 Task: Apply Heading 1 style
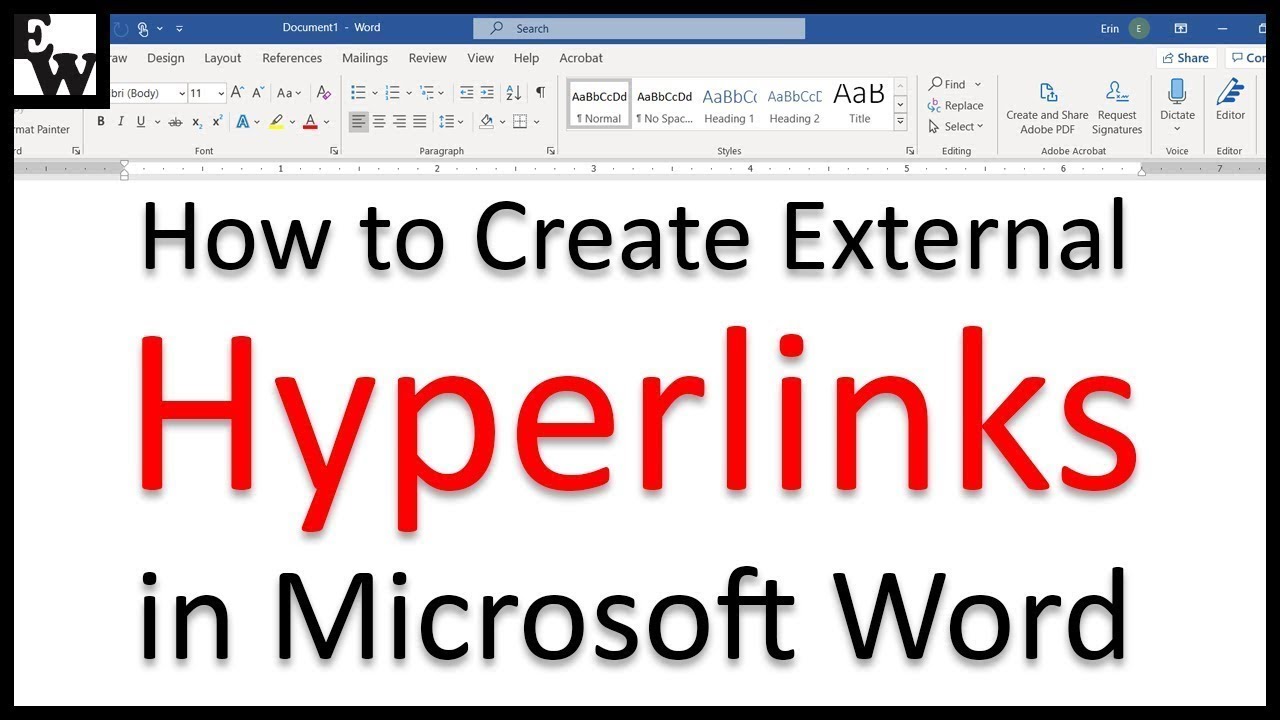[730, 105]
